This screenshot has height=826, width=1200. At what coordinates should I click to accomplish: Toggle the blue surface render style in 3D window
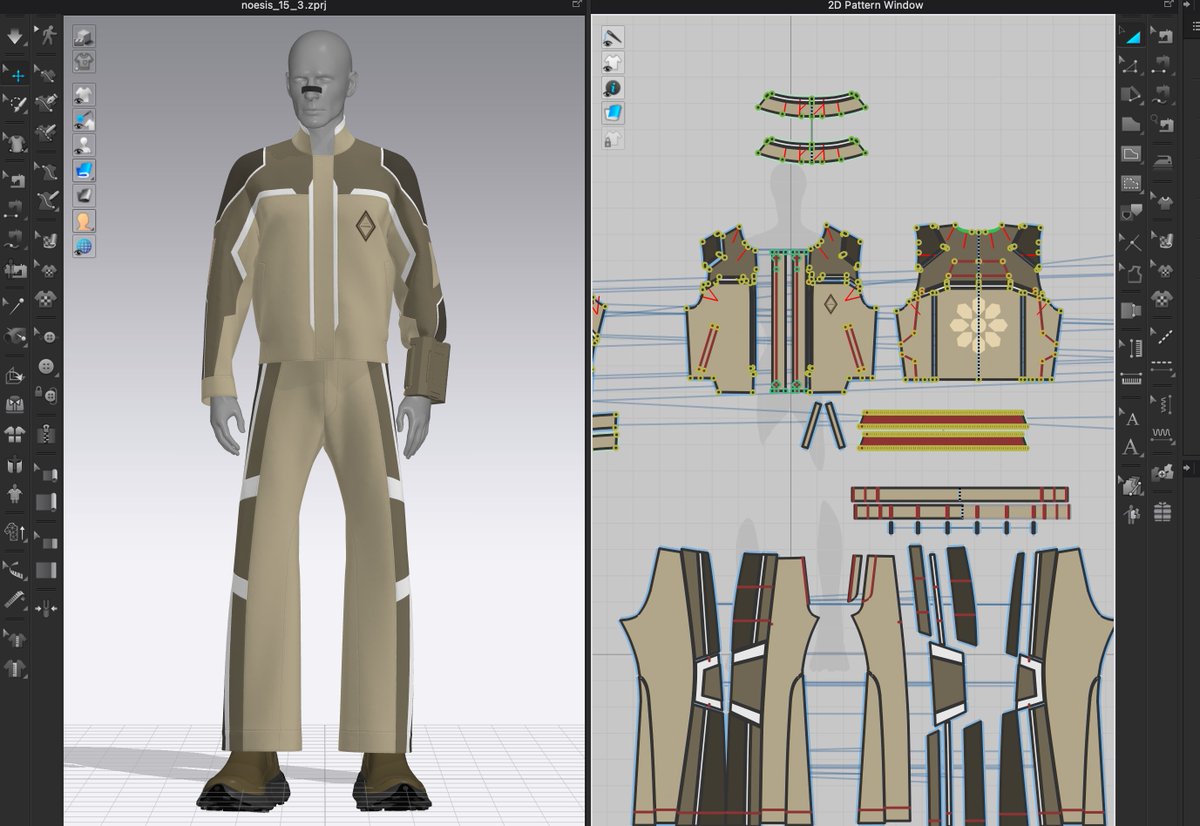click(x=84, y=171)
